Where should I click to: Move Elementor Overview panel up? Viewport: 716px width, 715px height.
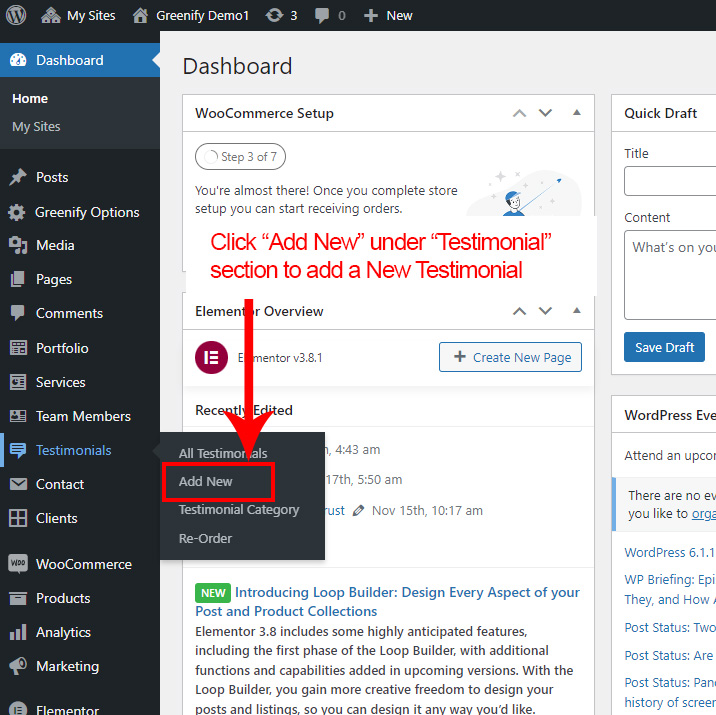pyautogui.click(x=519, y=311)
